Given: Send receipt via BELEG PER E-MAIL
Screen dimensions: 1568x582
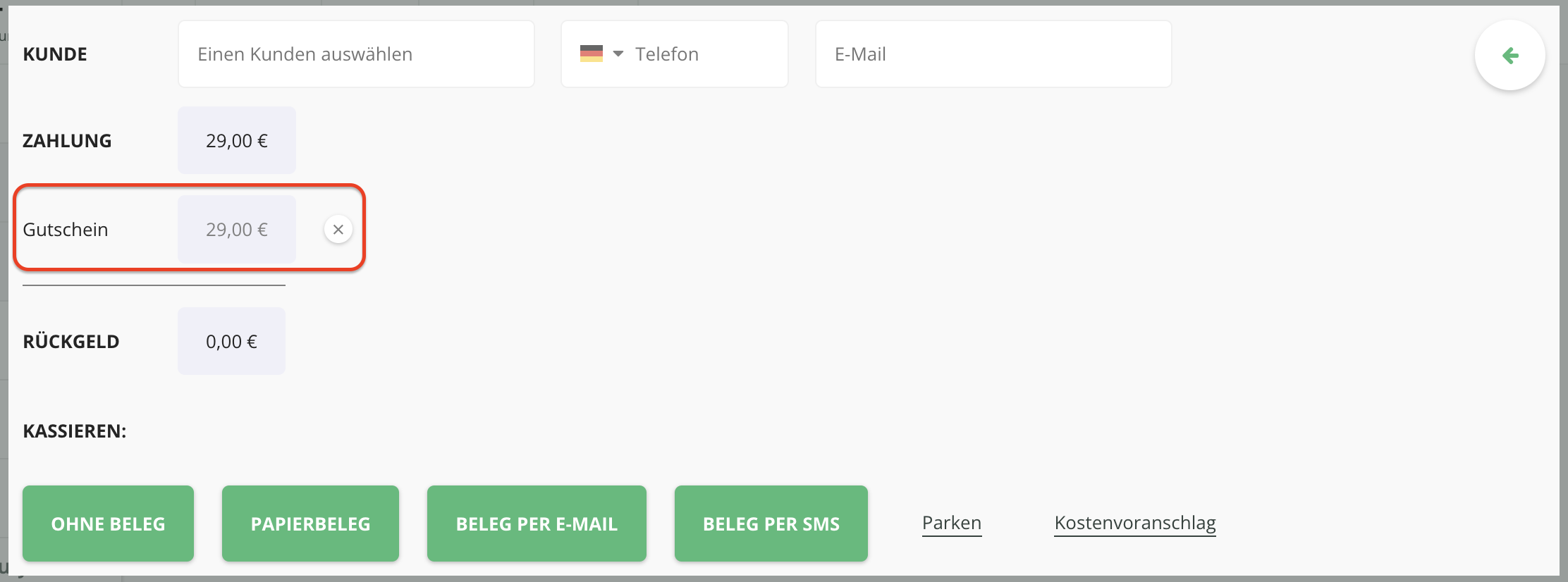Looking at the screenshot, I should pyautogui.click(x=537, y=524).
